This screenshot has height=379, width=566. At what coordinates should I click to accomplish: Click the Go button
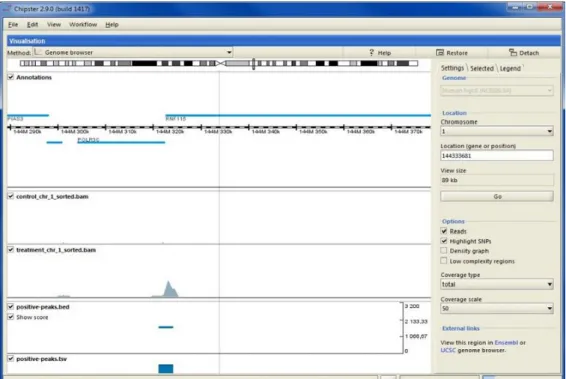(497, 196)
